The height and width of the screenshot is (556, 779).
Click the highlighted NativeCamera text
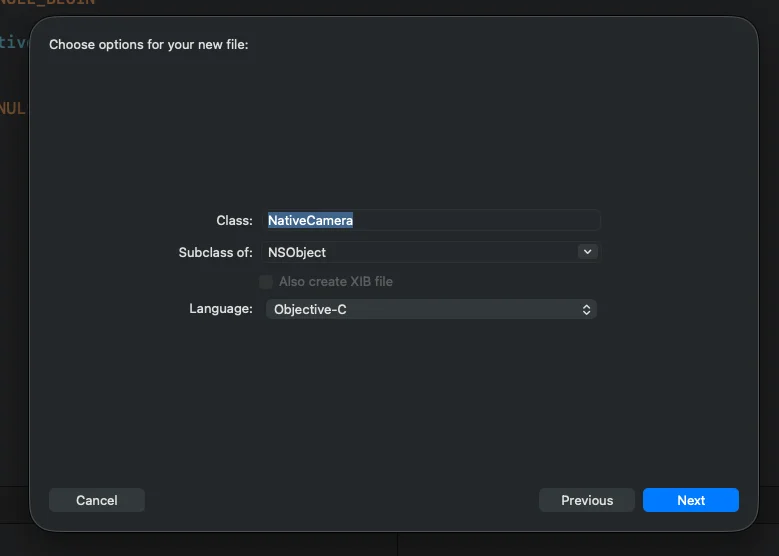click(310, 220)
